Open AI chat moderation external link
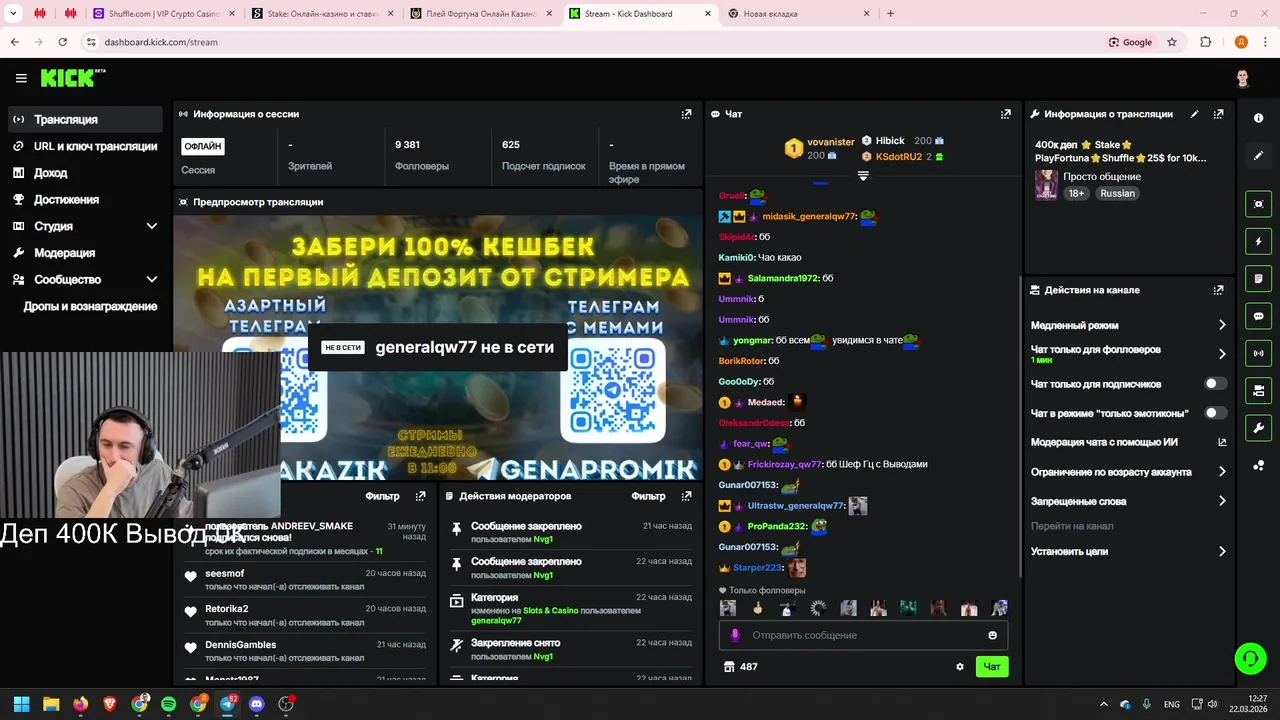 click(x=1222, y=442)
